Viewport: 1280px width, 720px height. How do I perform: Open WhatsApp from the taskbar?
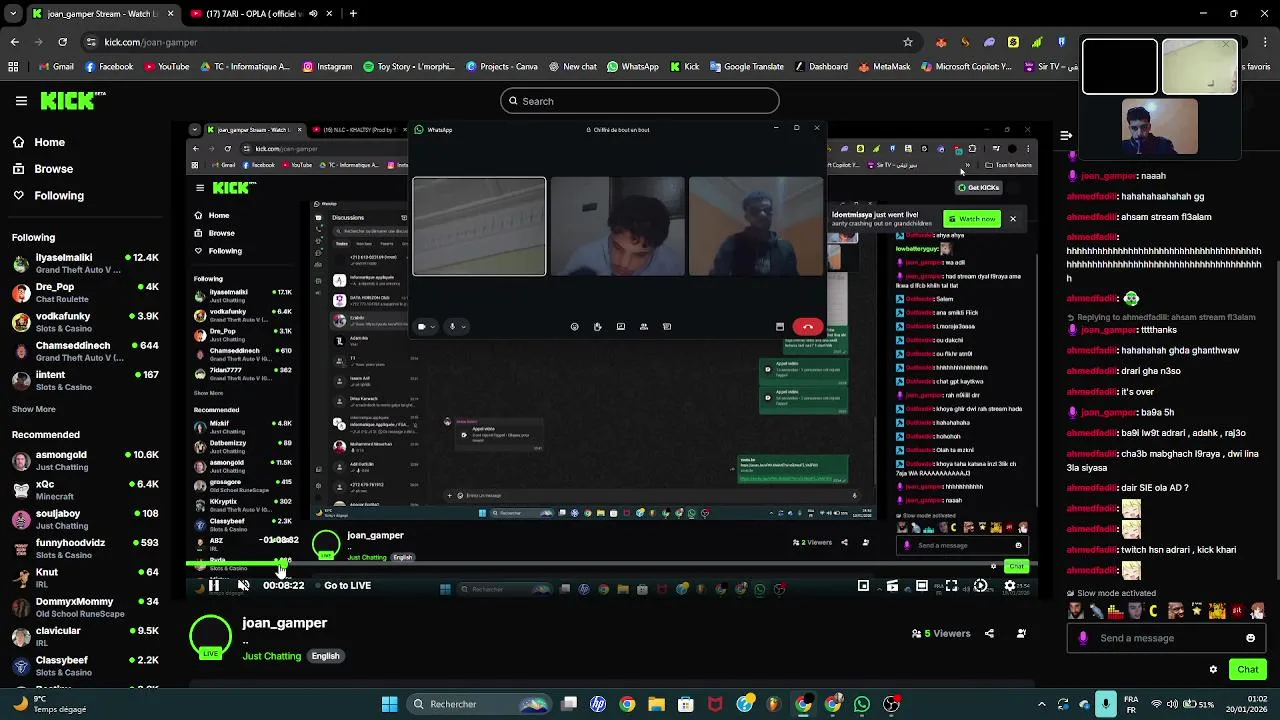click(x=862, y=704)
